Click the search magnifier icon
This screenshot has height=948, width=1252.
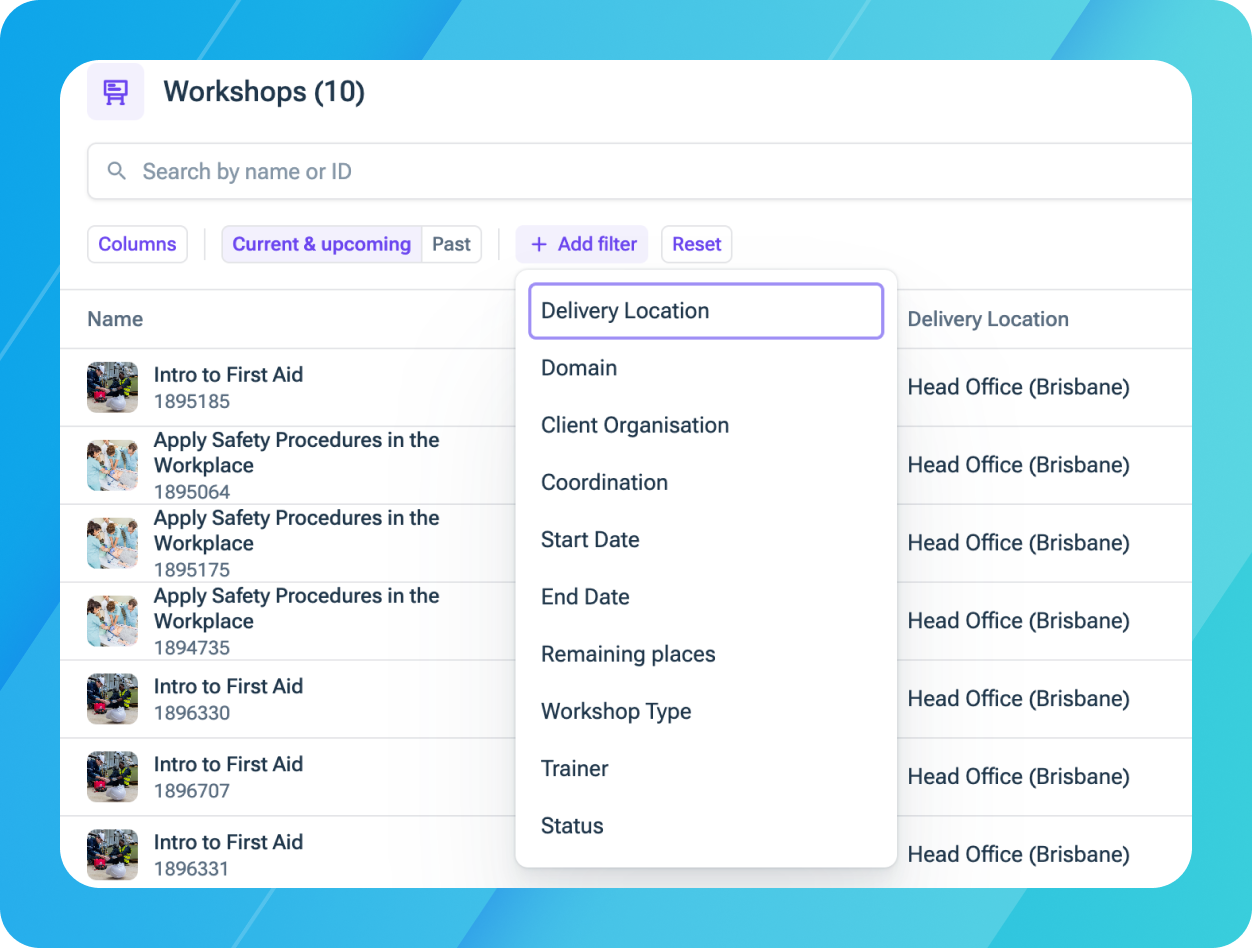117,172
